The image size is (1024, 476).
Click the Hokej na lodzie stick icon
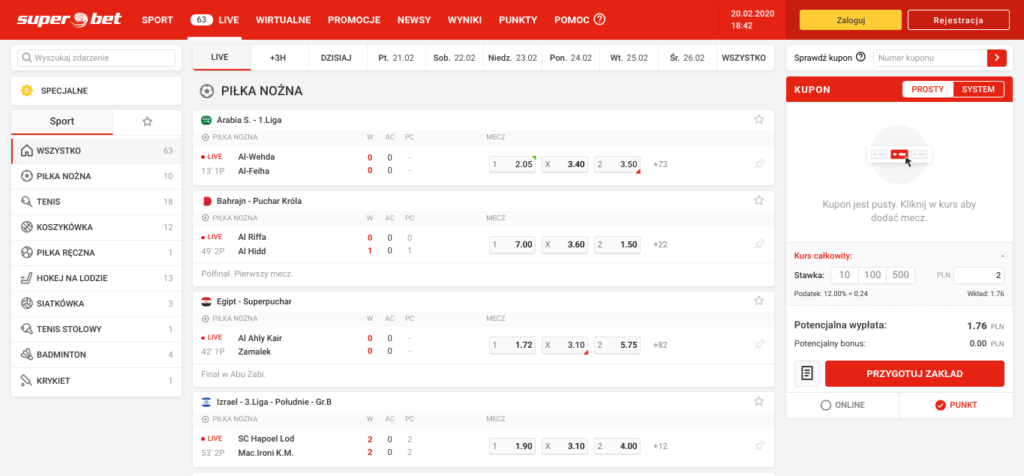coord(27,278)
